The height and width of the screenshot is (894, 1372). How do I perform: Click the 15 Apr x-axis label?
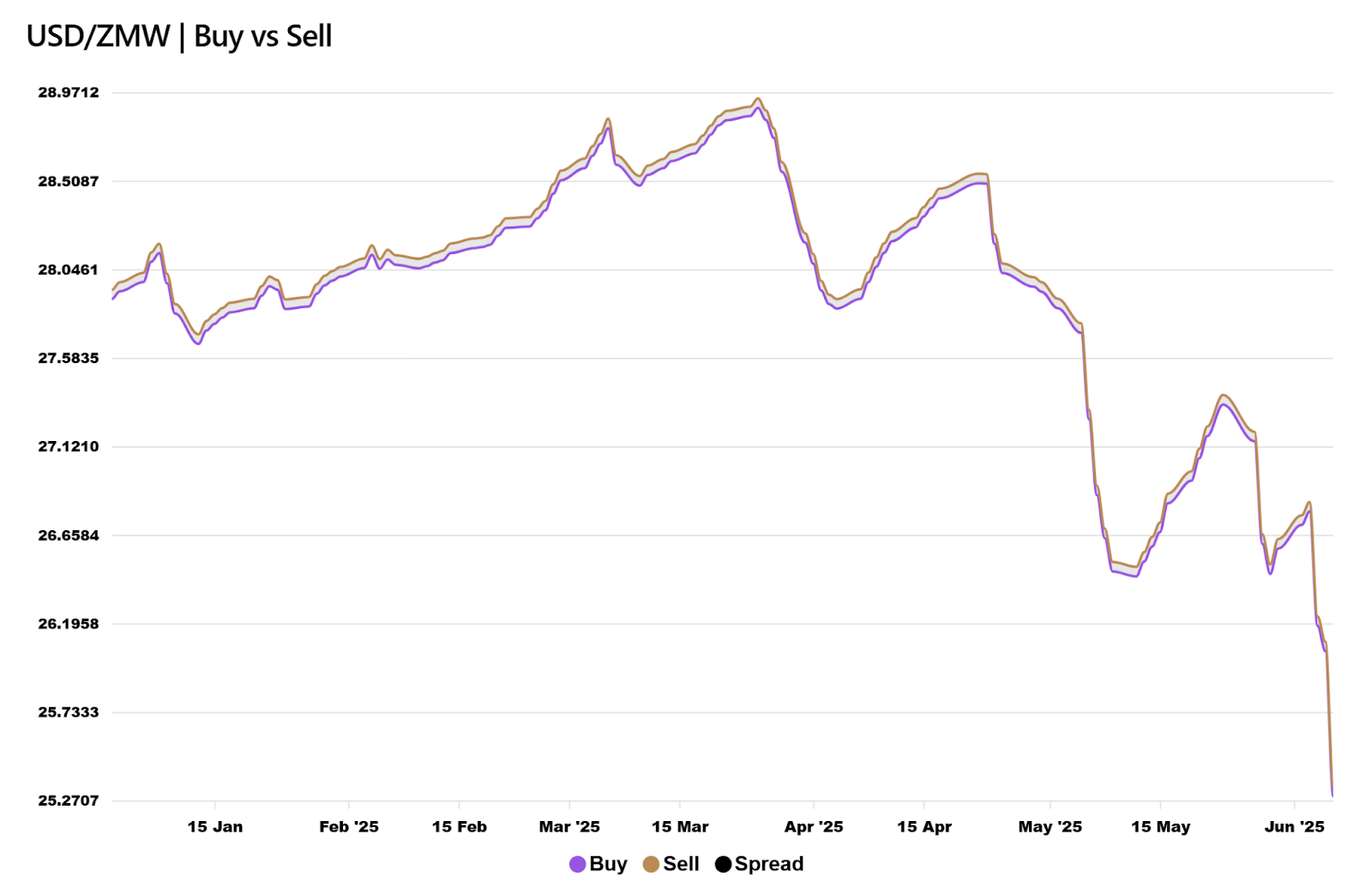(924, 827)
